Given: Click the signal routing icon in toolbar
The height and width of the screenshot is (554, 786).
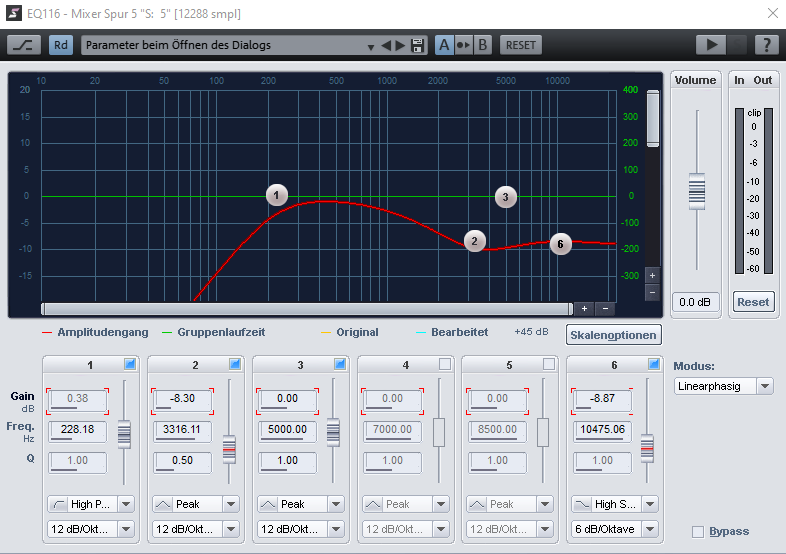Looking at the screenshot, I should pyautogui.click(x=22, y=45).
